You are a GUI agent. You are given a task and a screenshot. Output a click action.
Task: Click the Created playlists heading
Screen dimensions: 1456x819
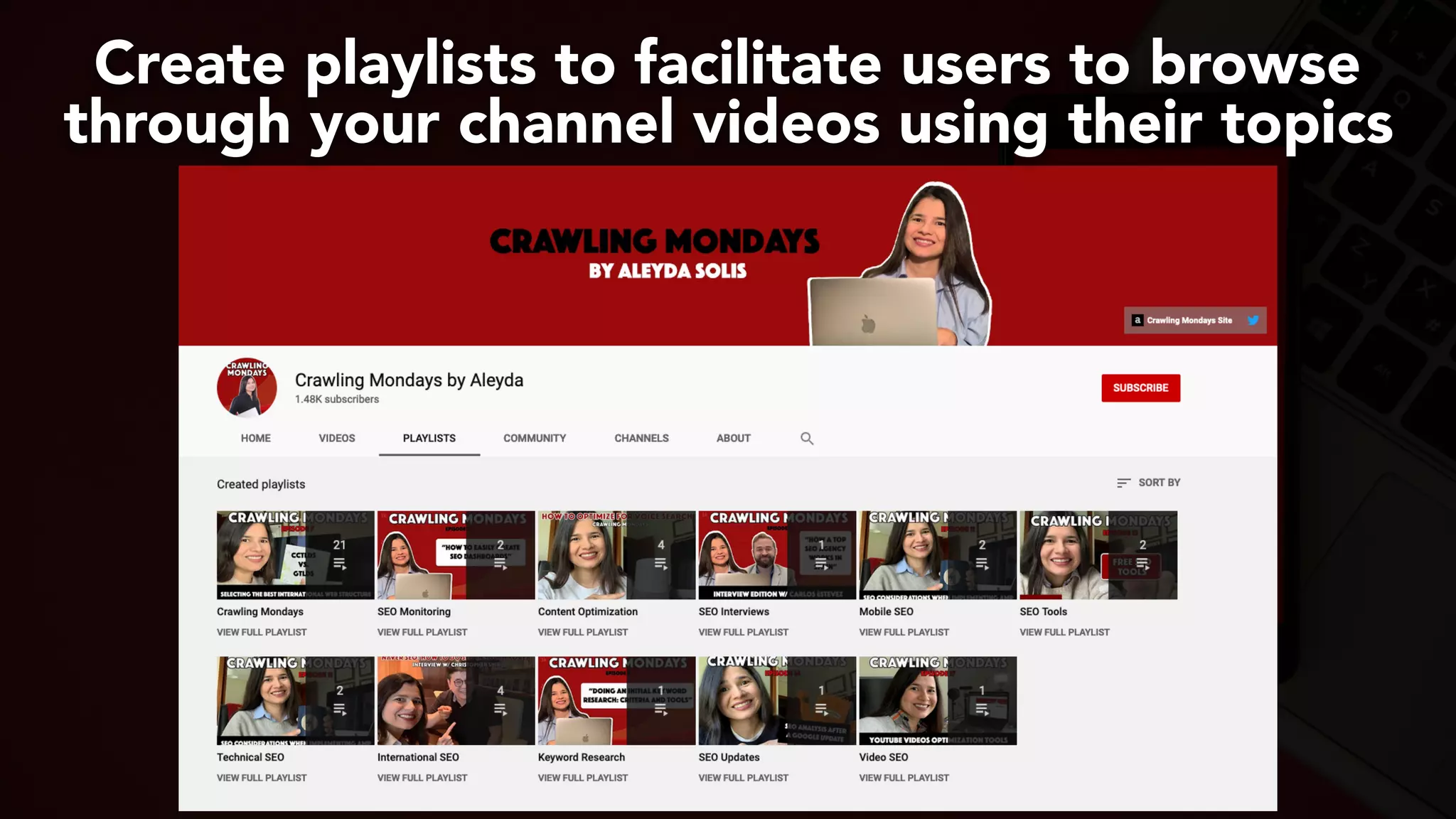(261, 484)
